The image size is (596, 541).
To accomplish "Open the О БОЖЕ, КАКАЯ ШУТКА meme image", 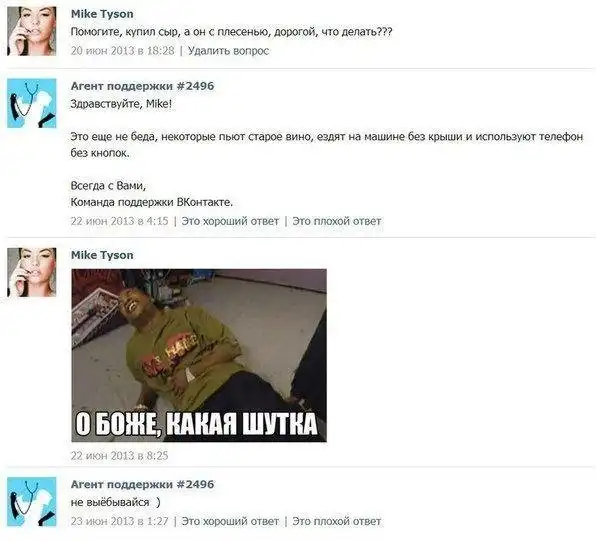I will (199, 355).
